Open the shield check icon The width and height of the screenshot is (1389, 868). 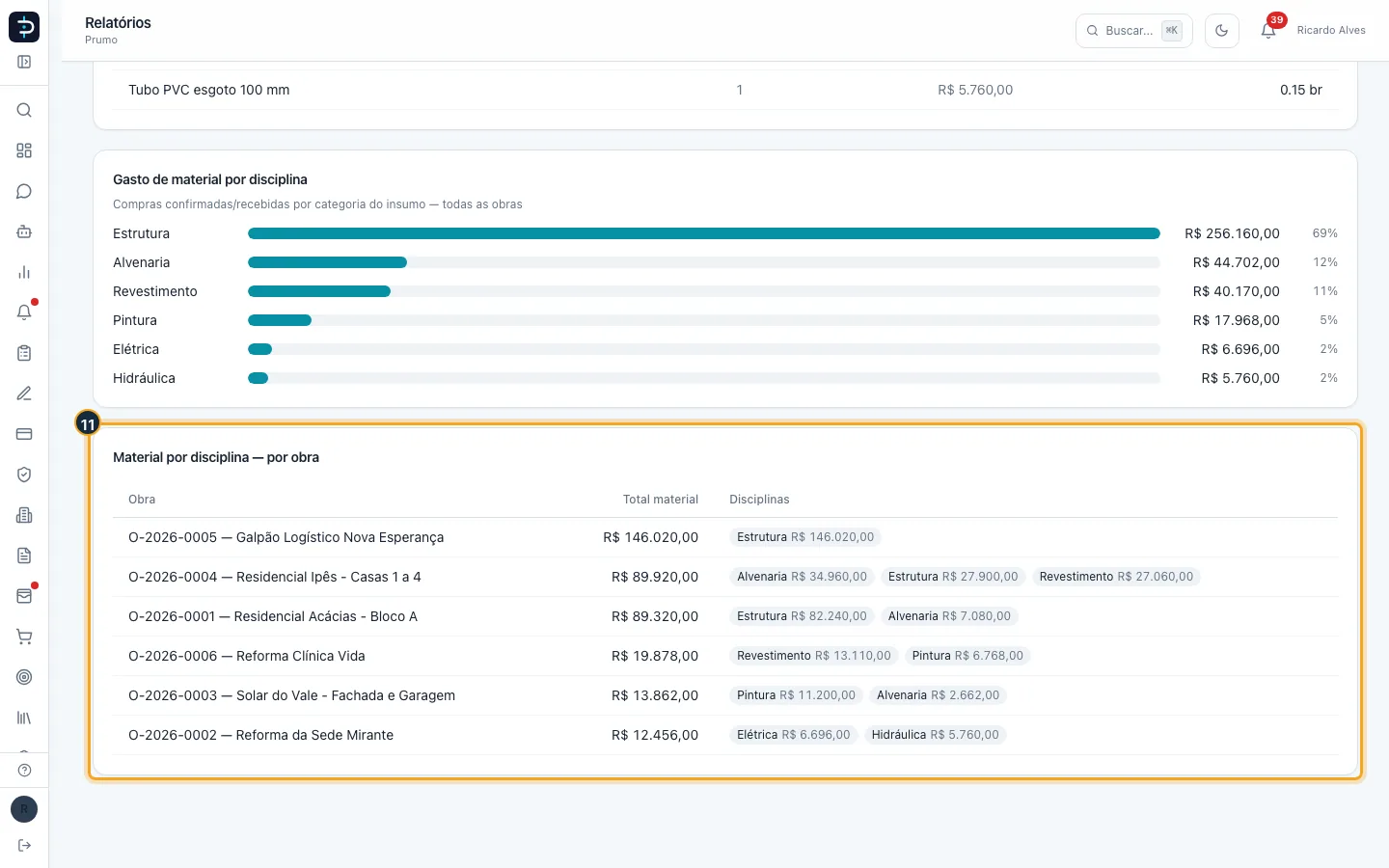pos(24,475)
